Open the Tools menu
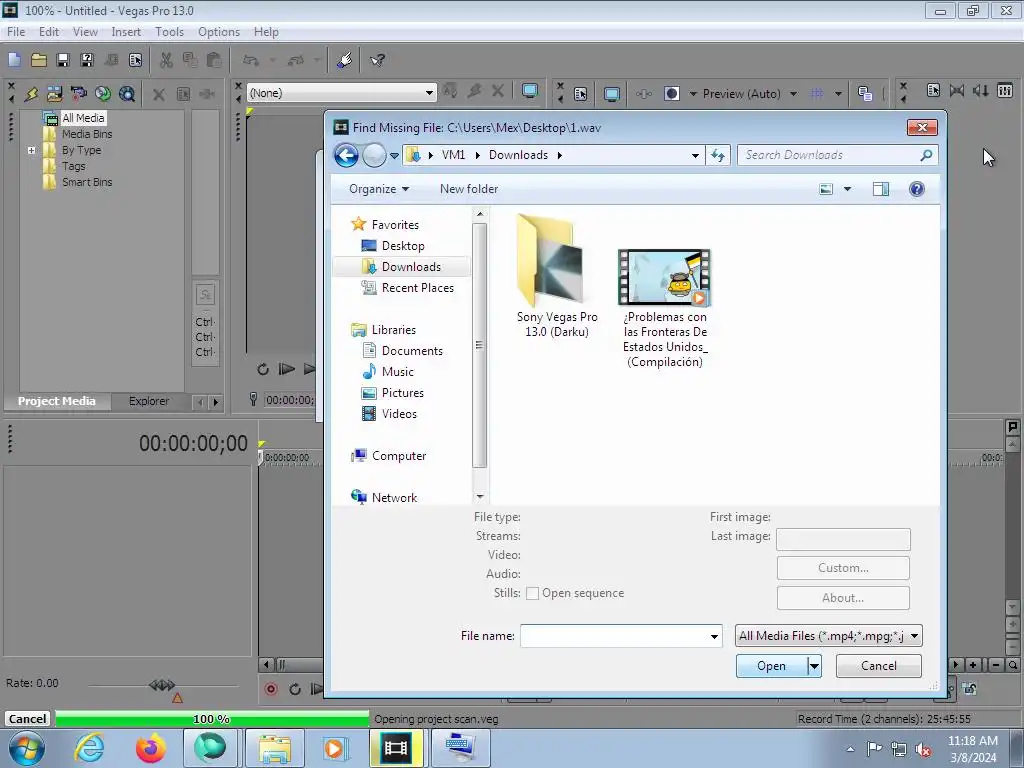This screenshot has height=768, width=1024. click(169, 32)
